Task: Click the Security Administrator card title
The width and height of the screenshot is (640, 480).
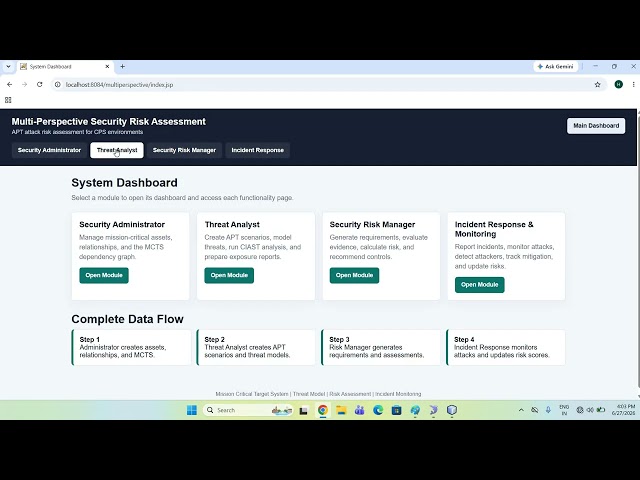Action: pyautogui.click(x=122, y=224)
